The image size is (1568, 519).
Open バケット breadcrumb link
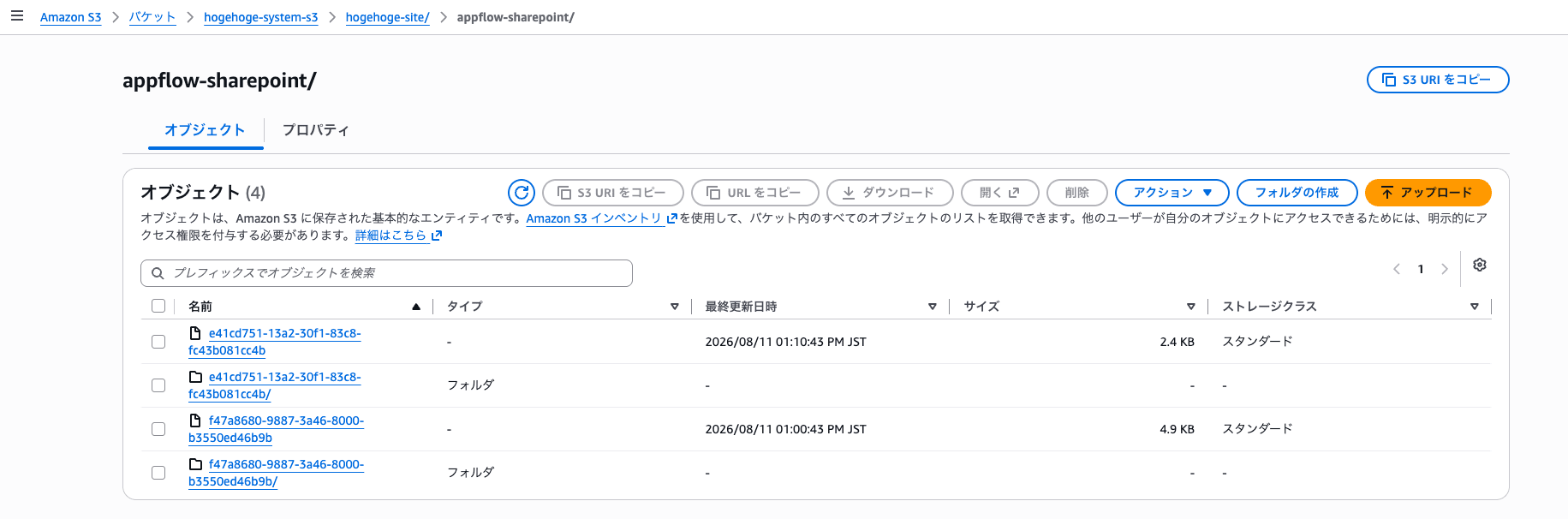pos(152,17)
